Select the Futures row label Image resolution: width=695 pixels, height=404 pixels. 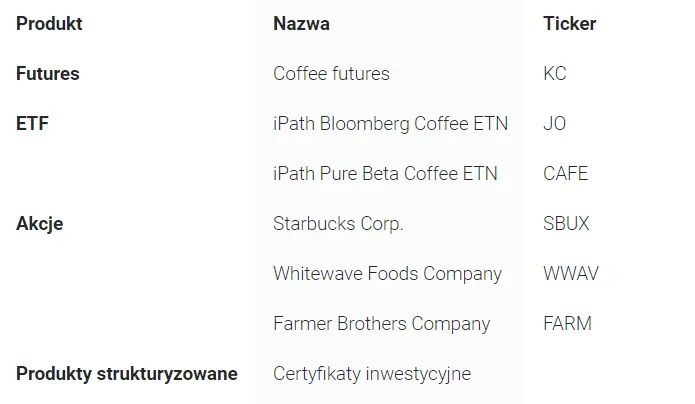pos(47,74)
